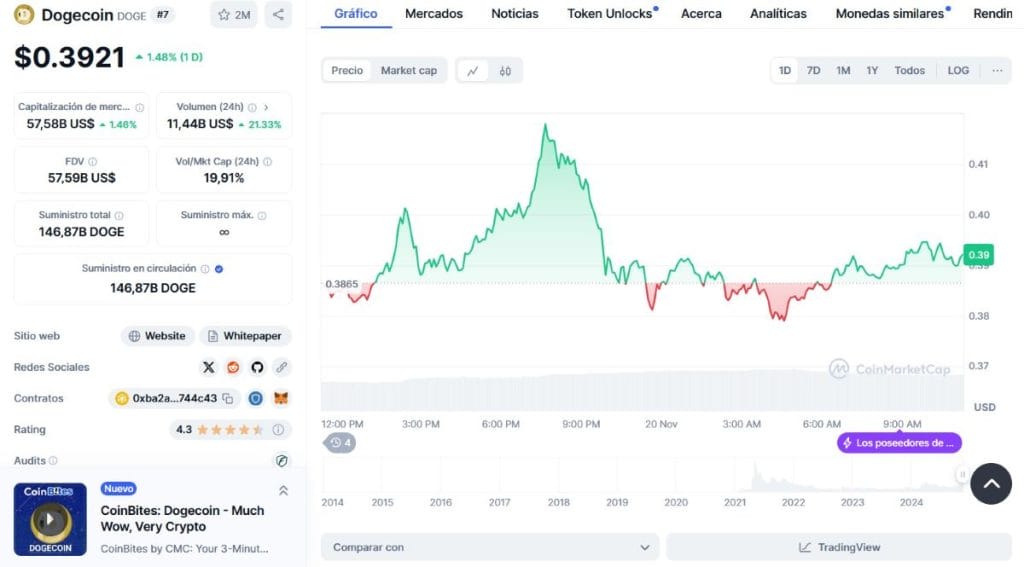This screenshot has height=567, width=1024.
Task: Set chart range to 1D
Action: point(785,71)
